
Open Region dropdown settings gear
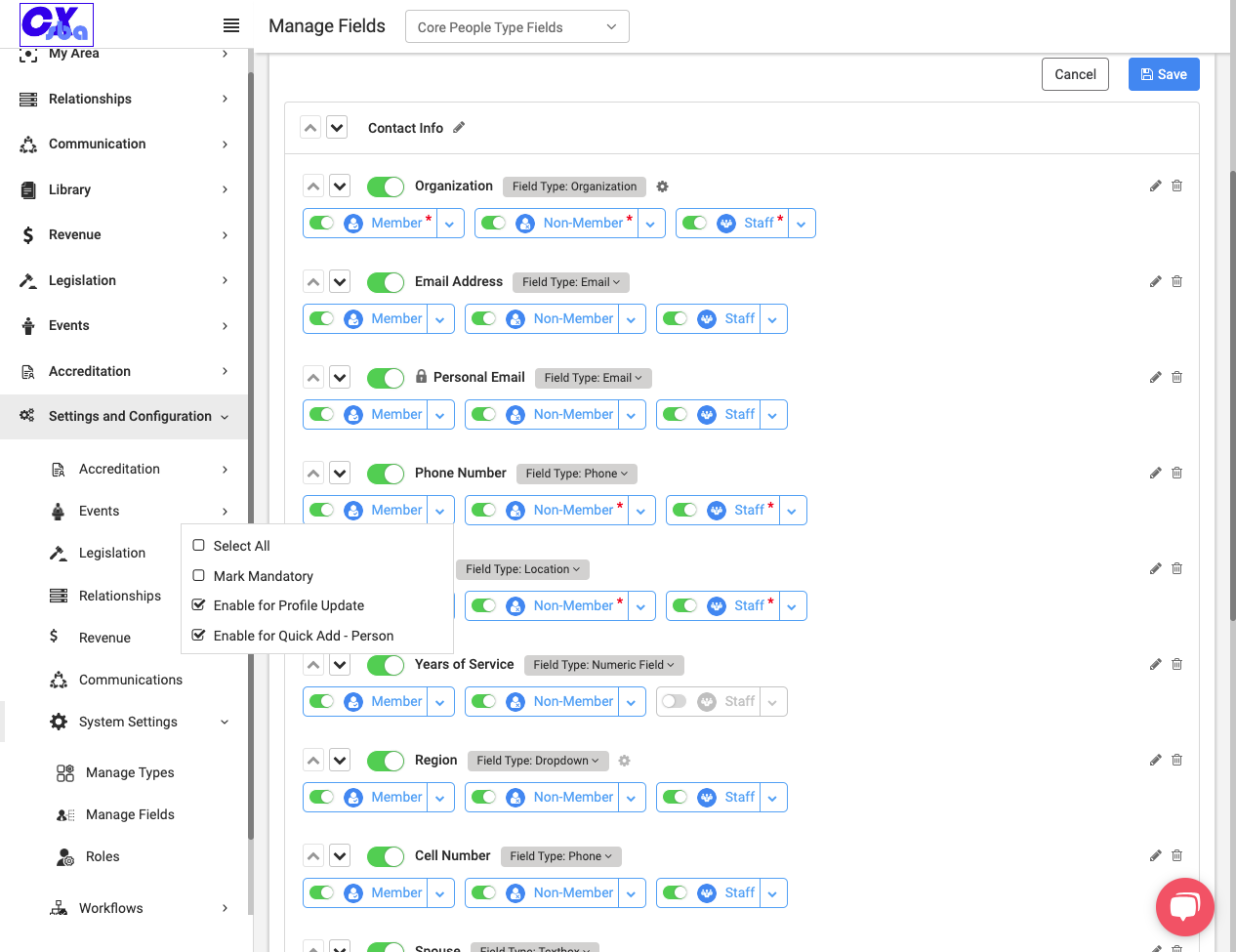pos(625,761)
